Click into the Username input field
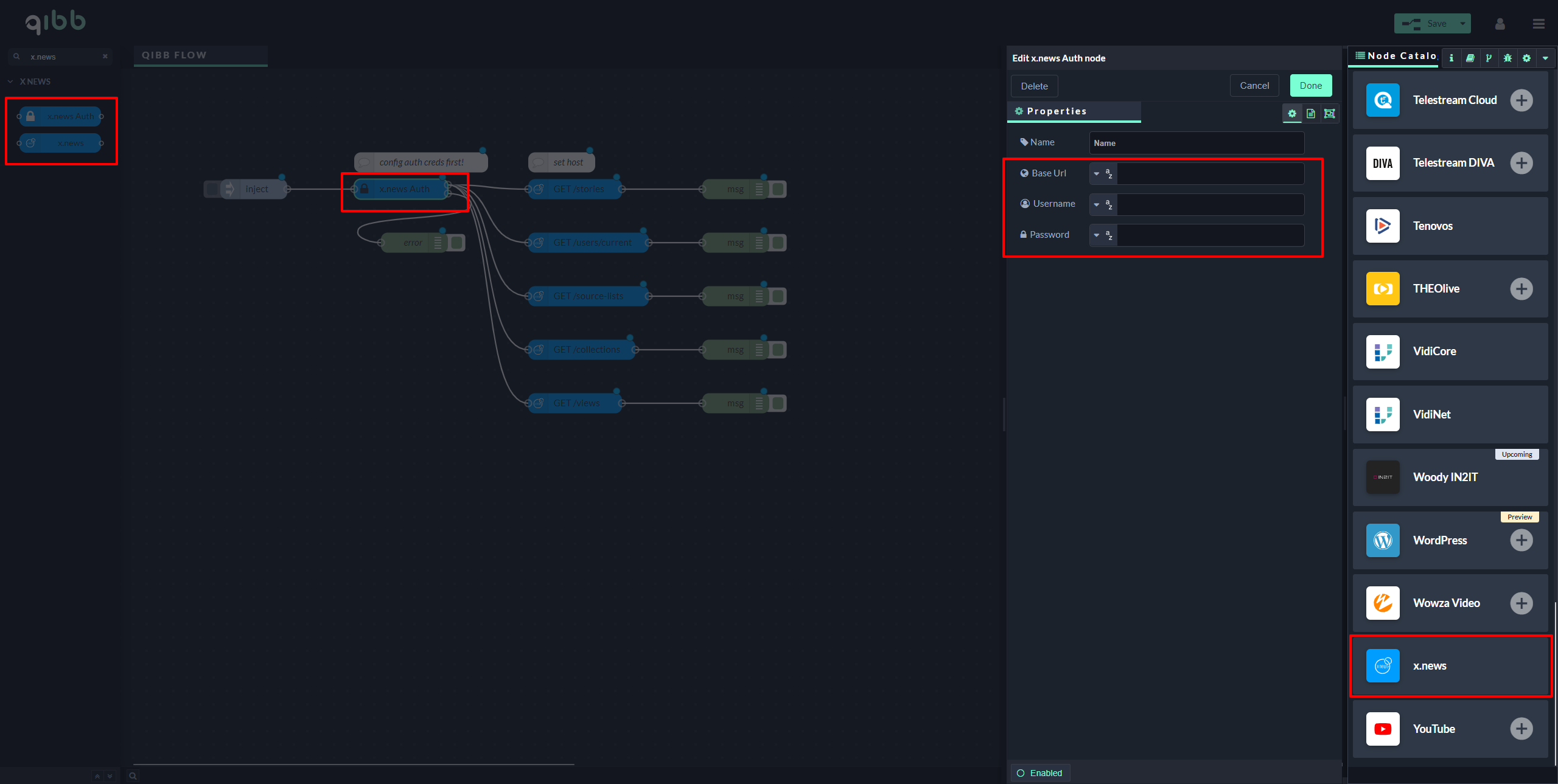The image size is (1558, 784). pyautogui.click(x=1210, y=204)
